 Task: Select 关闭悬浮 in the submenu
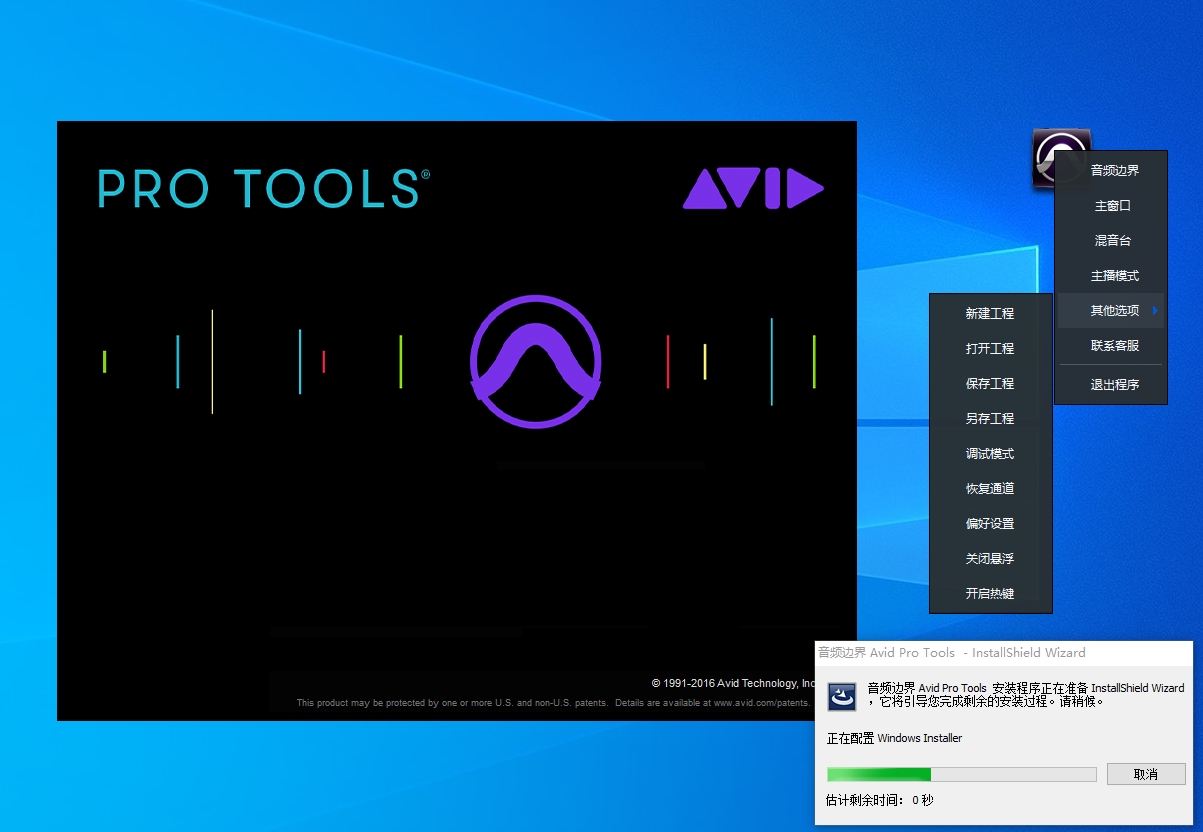(990, 558)
